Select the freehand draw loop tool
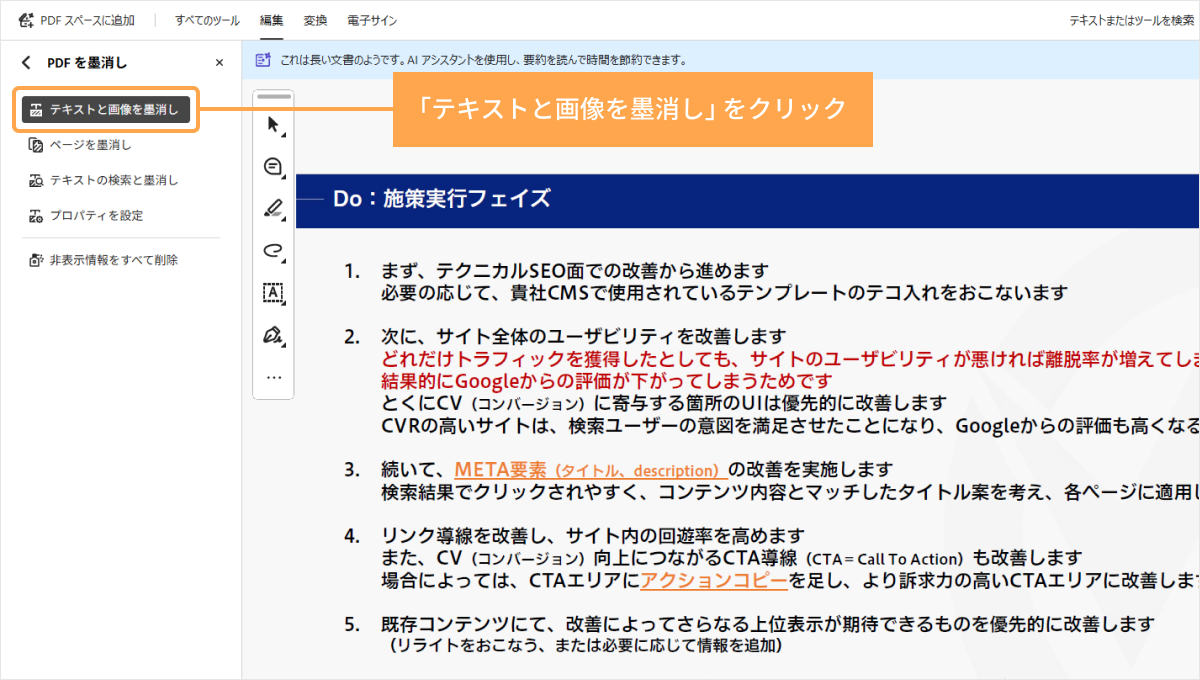The height and width of the screenshot is (680, 1200). coord(274,250)
